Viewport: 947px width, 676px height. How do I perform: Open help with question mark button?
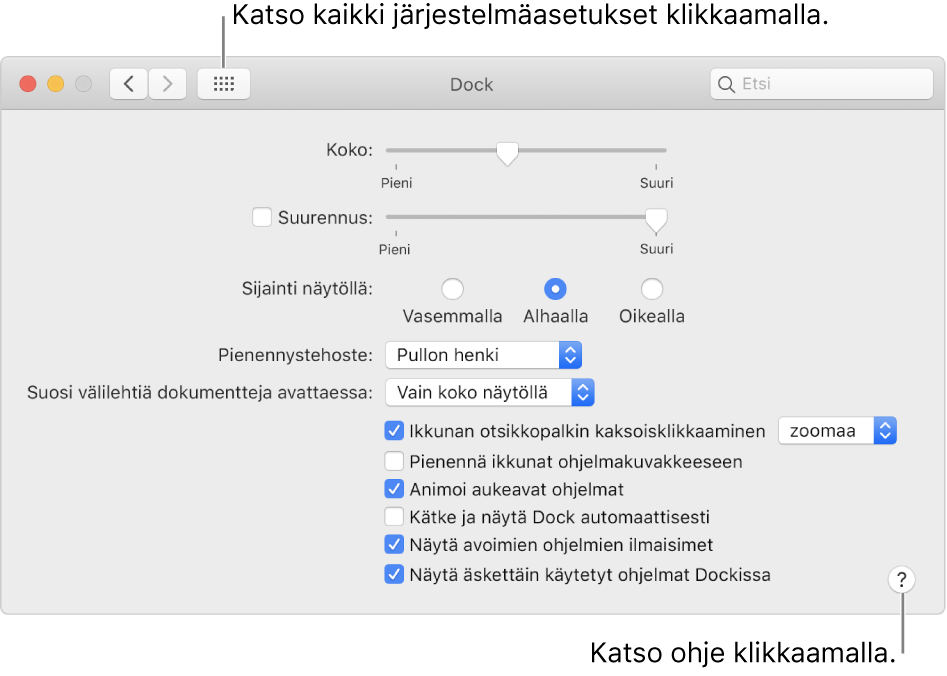click(901, 580)
